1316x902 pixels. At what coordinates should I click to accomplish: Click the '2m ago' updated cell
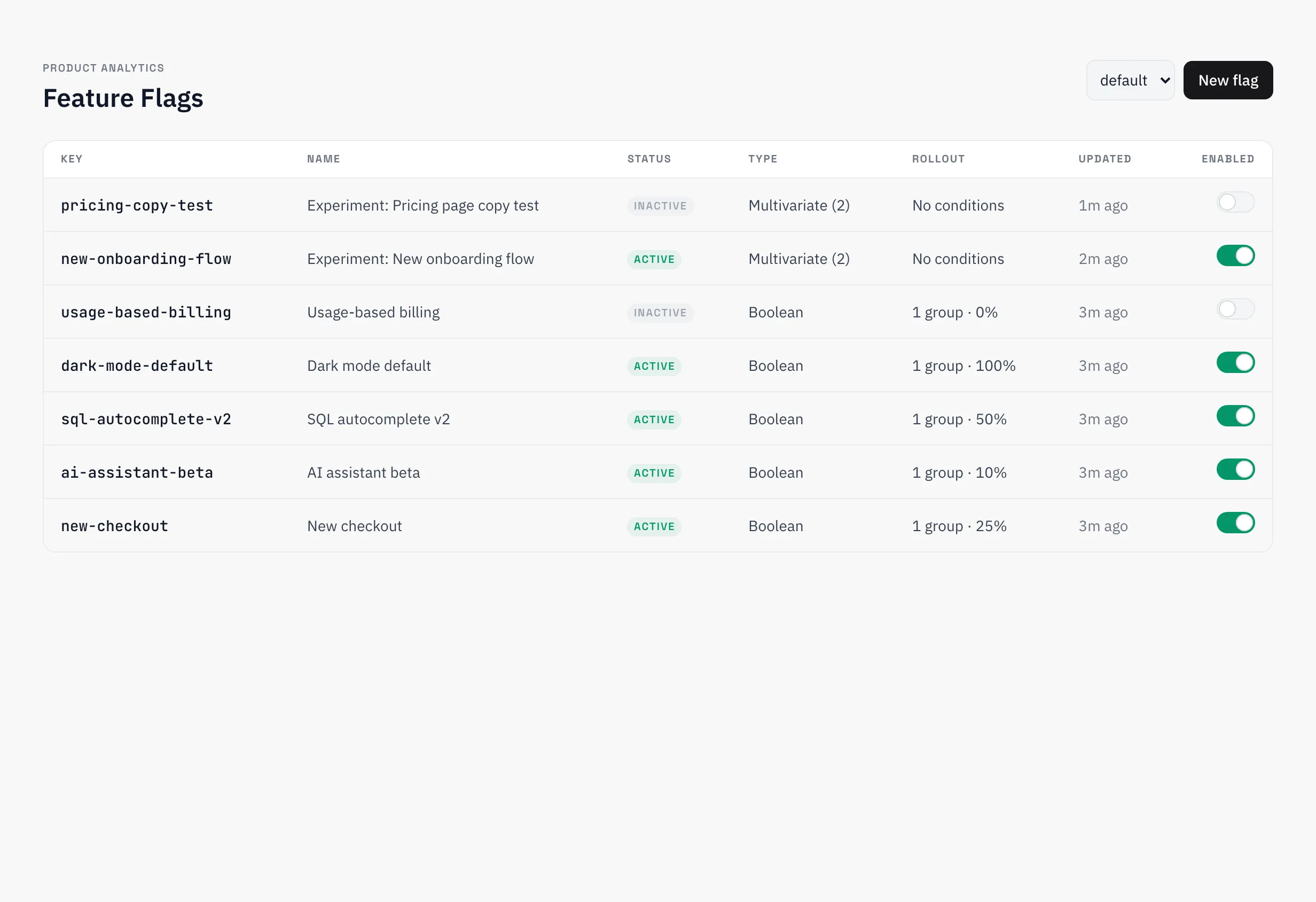[x=1103, y=259]
